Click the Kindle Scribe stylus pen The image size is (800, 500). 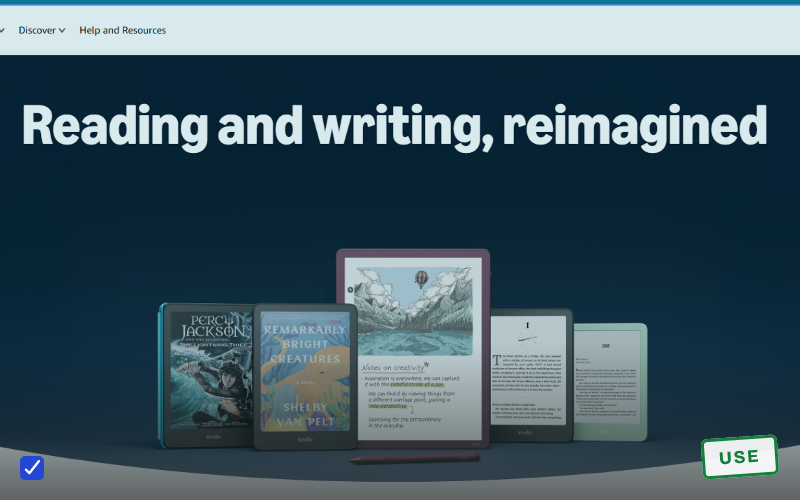(414, 459)
